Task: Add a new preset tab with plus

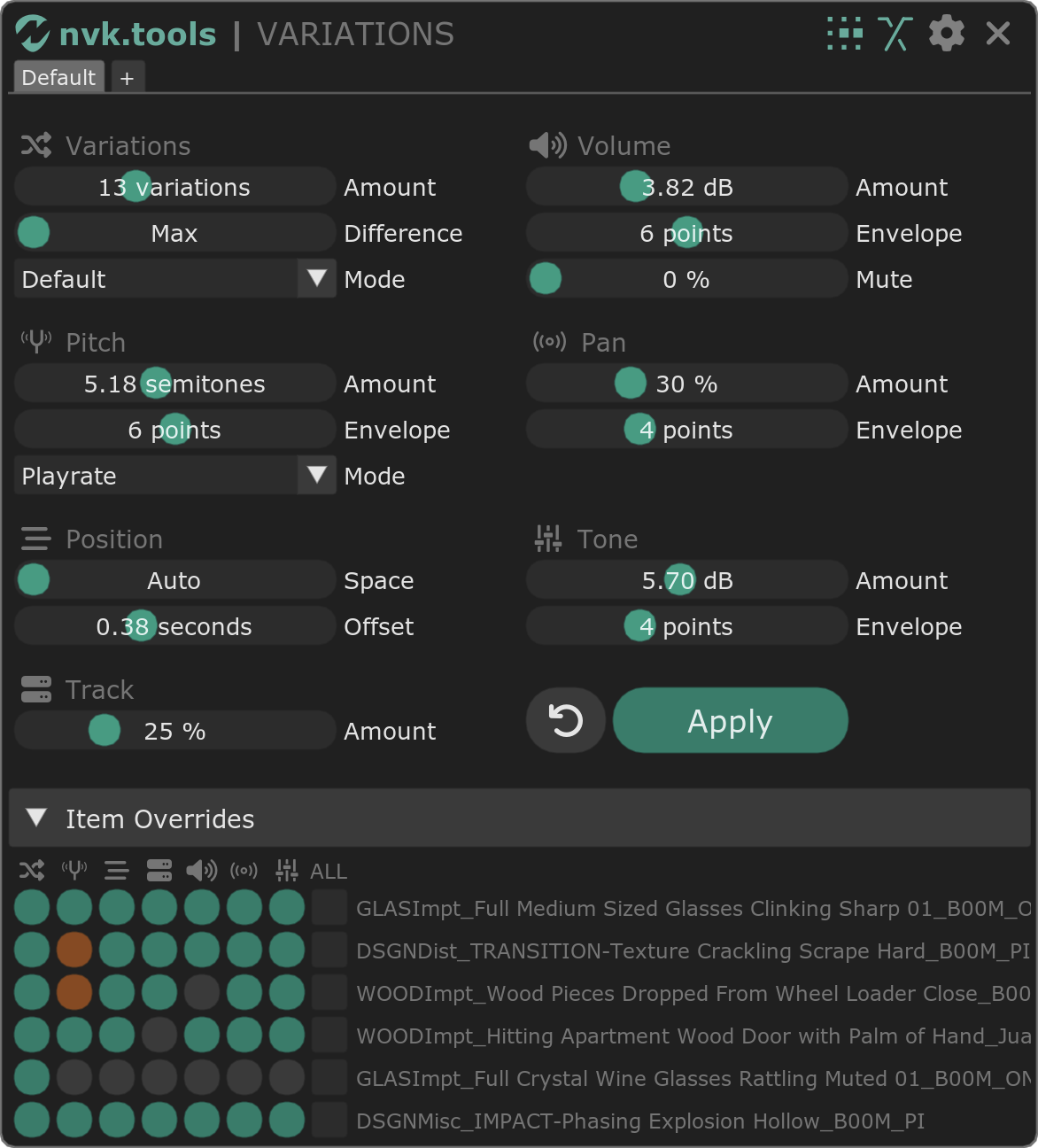Action: 127,78
